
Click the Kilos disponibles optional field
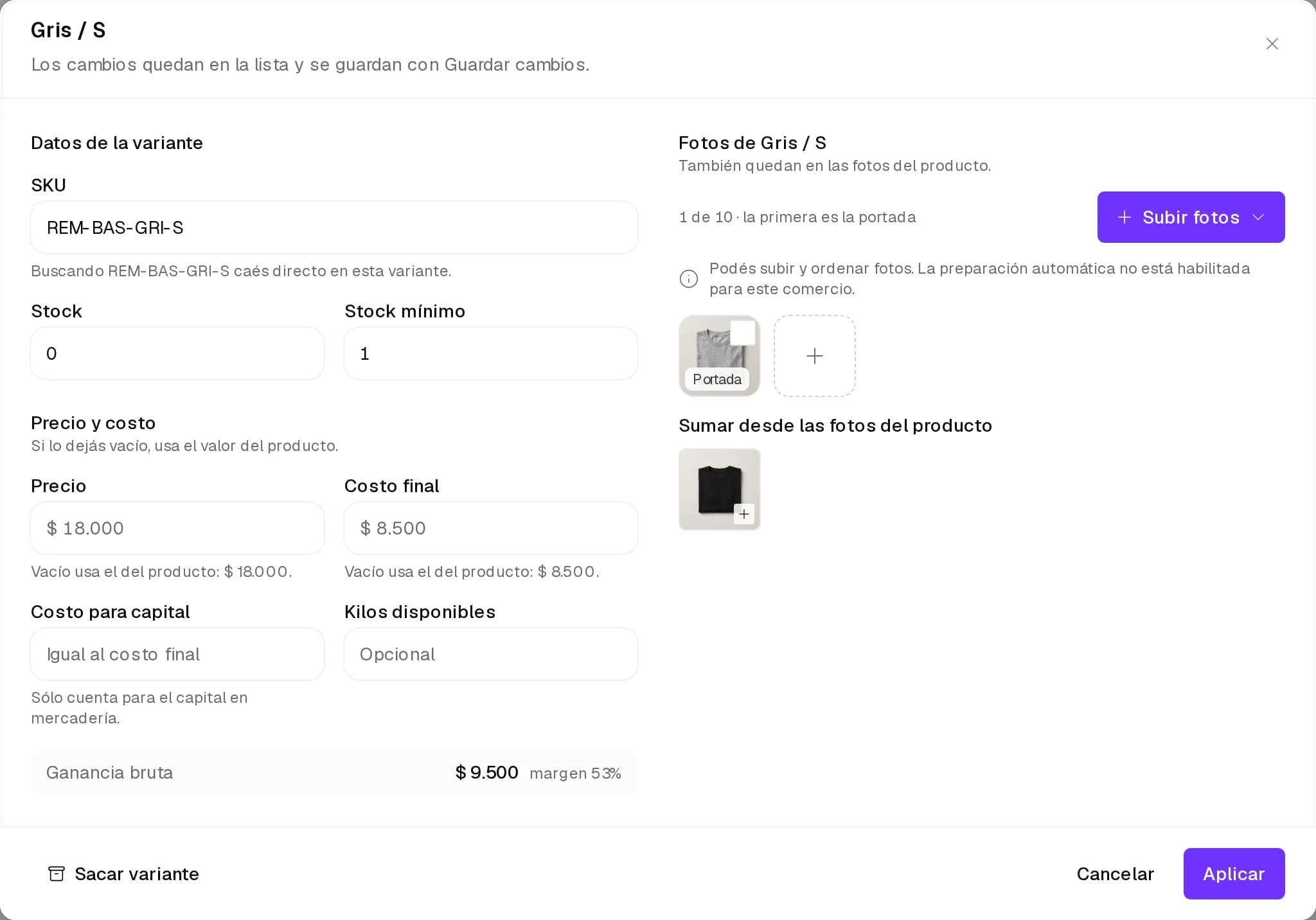pos(491,654)
